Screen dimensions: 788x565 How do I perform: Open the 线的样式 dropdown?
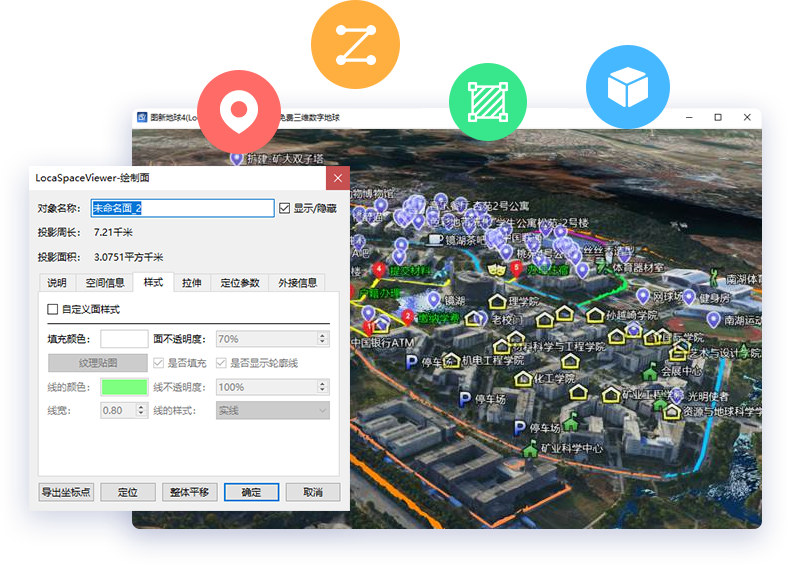pos(273,410)
